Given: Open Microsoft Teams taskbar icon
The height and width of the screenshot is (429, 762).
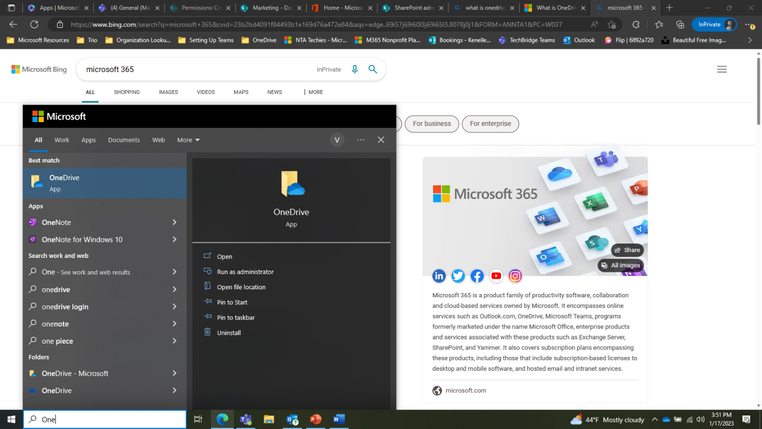Looking at the screenshot, I should [x=245, y=419].
